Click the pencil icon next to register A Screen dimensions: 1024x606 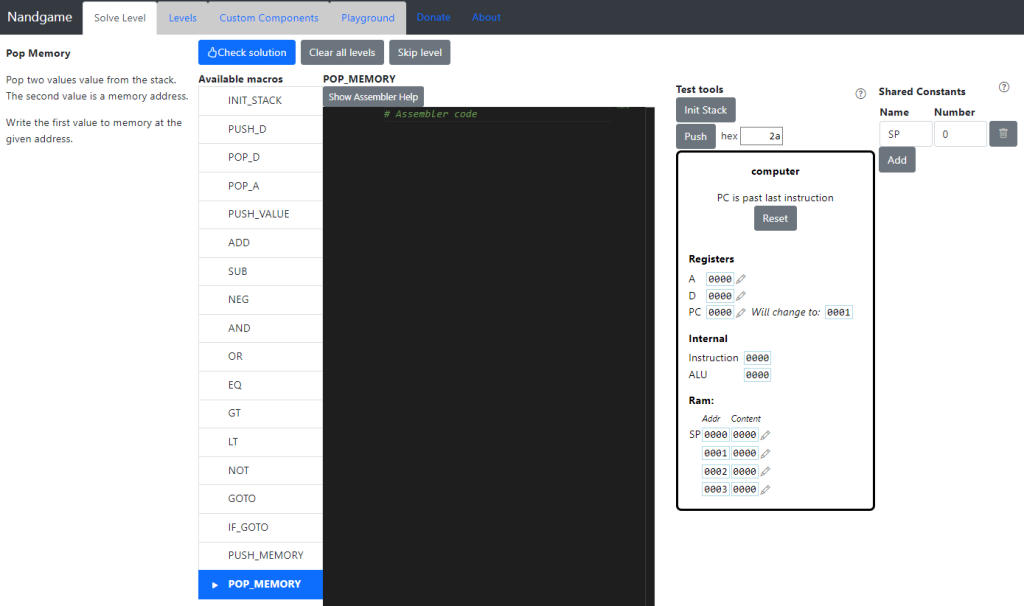click(741, 280)
